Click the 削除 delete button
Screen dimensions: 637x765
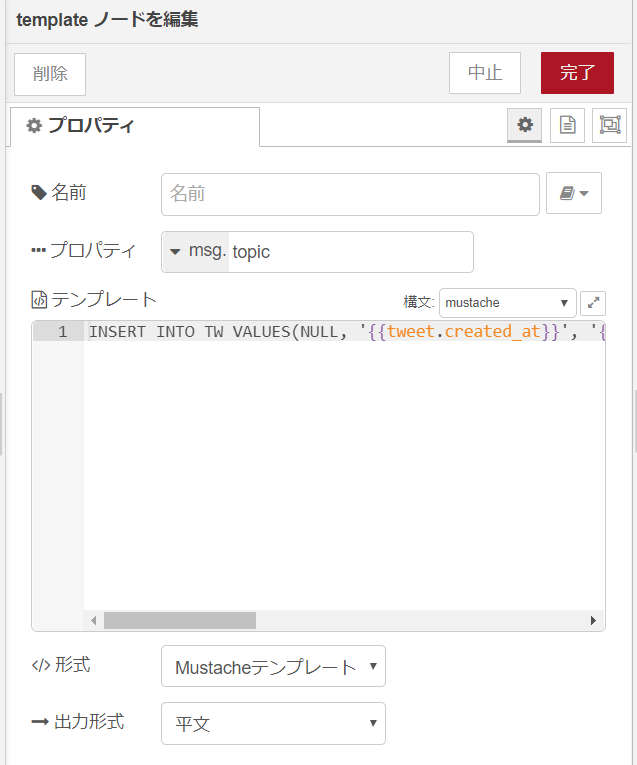tap(50, 74)
